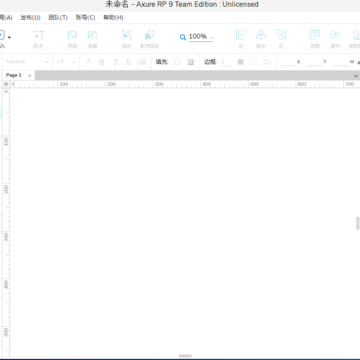Pick the gradient fill swatch next to 填充
This screenshot has width=360, height=360.
(x=191, y=62)
